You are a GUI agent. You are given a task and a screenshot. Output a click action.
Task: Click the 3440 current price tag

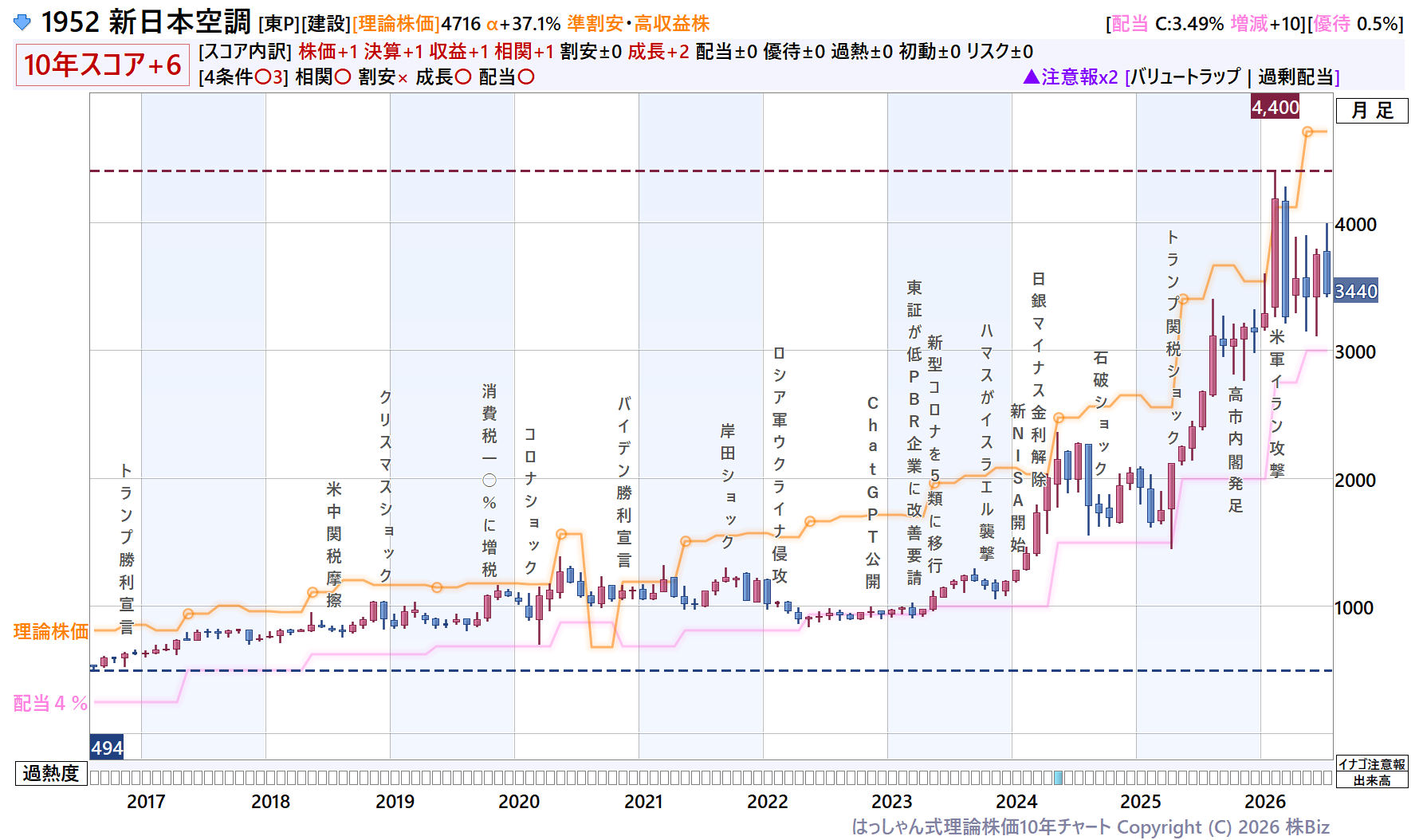pyautogui.click(x=1356, y=292)
